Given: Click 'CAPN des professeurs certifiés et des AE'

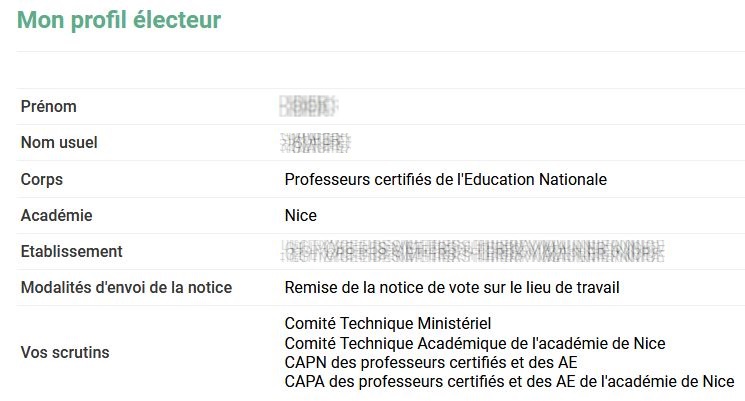Looking at the screenshot, I should click(431, 363).
